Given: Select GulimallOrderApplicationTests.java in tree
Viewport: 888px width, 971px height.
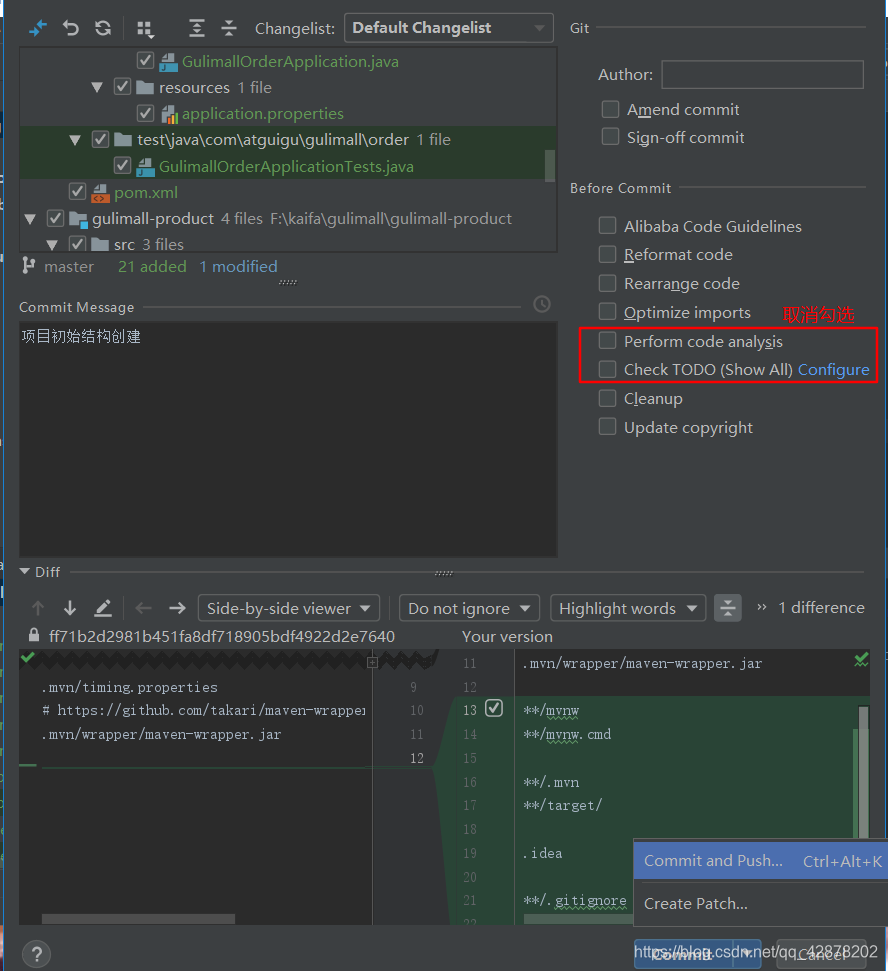Looking at the screenshot, I should click(286, 167).
